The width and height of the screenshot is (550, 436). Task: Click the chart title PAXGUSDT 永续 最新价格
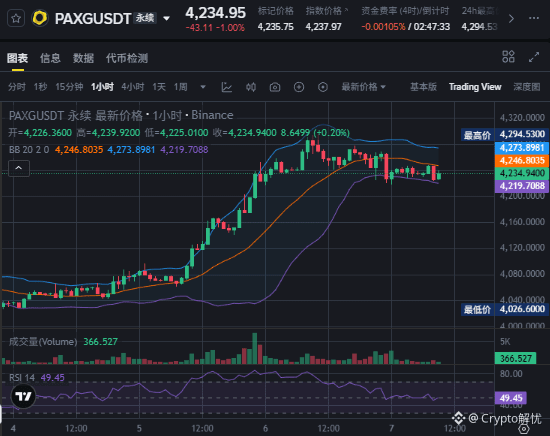pos(76,115)
